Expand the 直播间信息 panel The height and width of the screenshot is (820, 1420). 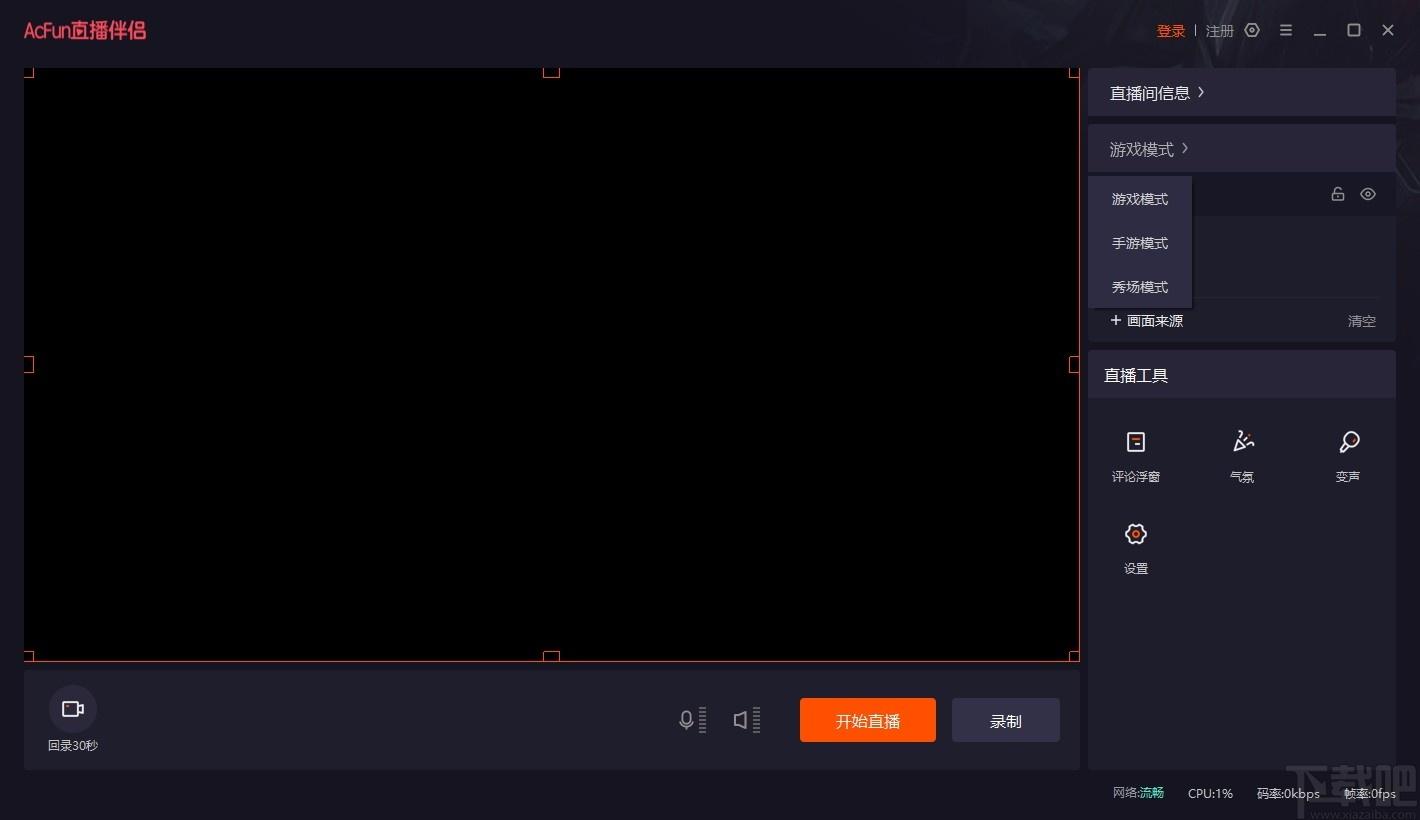click(1157, 93)
